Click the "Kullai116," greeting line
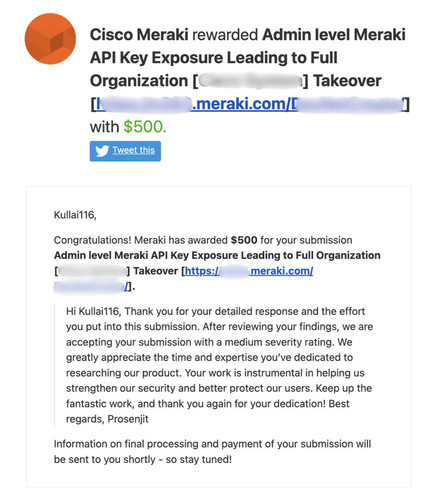Viewport: 442px width, 500px height. point(75,215)
